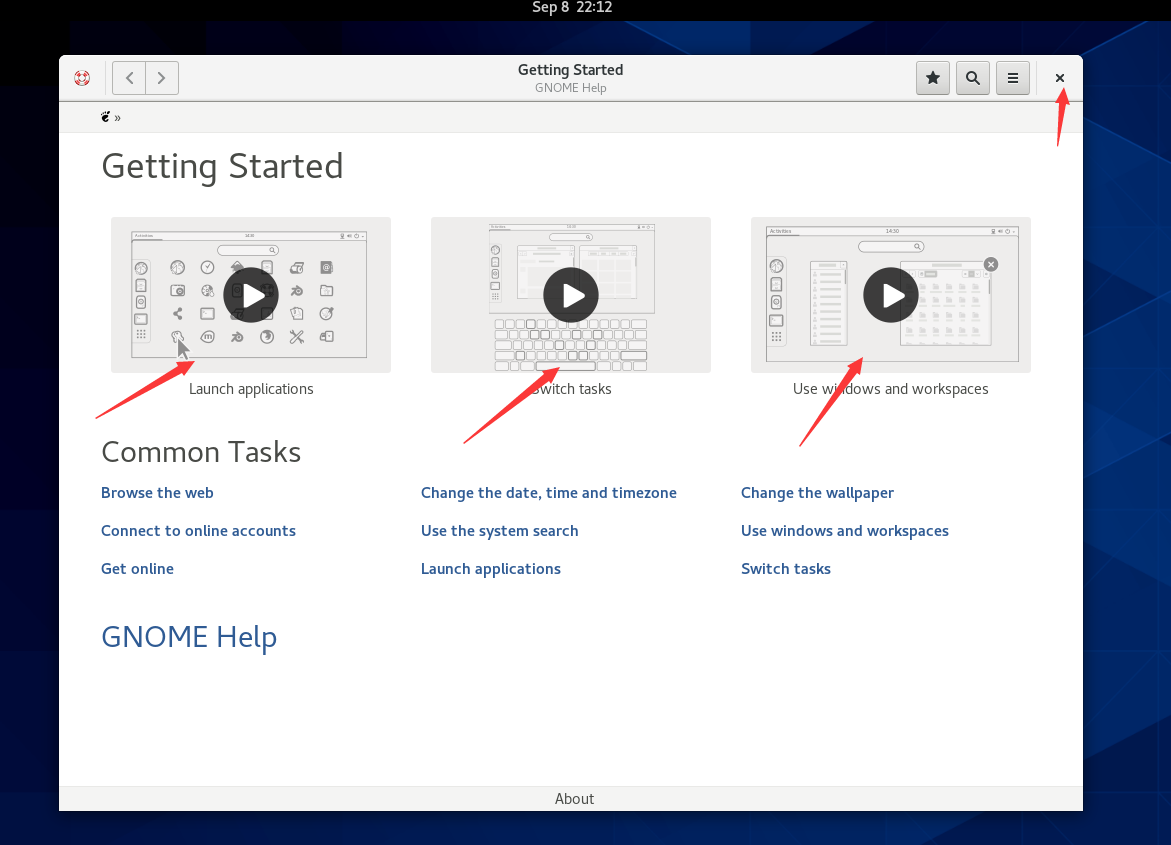
Task: Click the Use windows and workspaces video caption
Action: click(x=890, y=389)
